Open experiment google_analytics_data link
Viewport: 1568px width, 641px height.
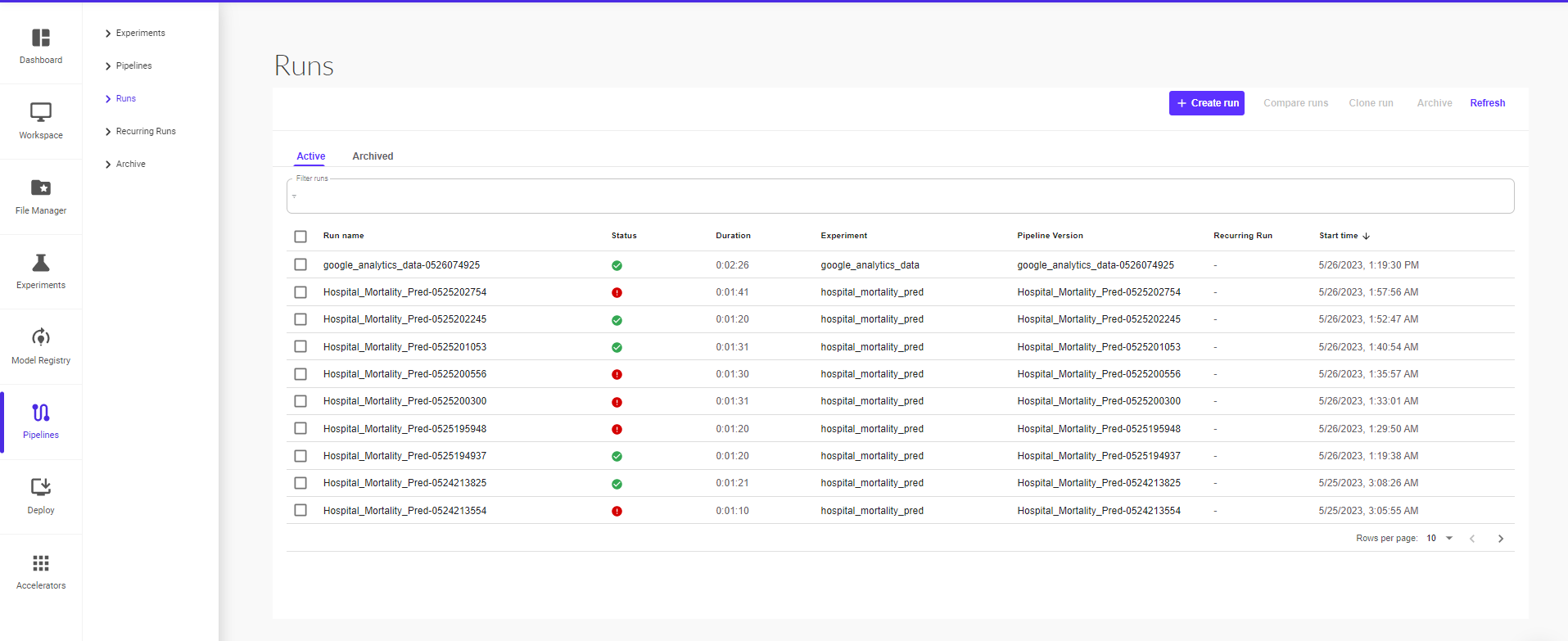point(870,265)
